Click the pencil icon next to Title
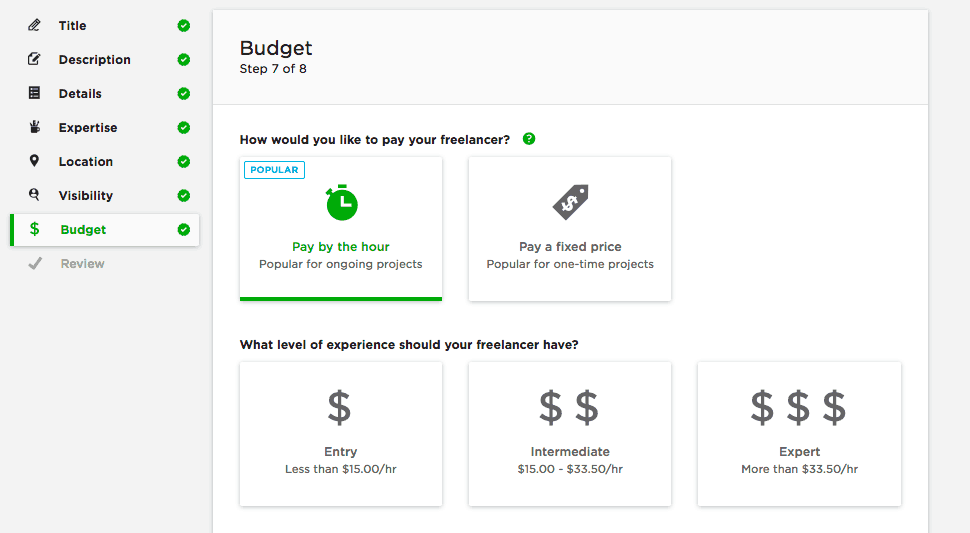This screenshot has height=533, width=970. coord(35,25)
